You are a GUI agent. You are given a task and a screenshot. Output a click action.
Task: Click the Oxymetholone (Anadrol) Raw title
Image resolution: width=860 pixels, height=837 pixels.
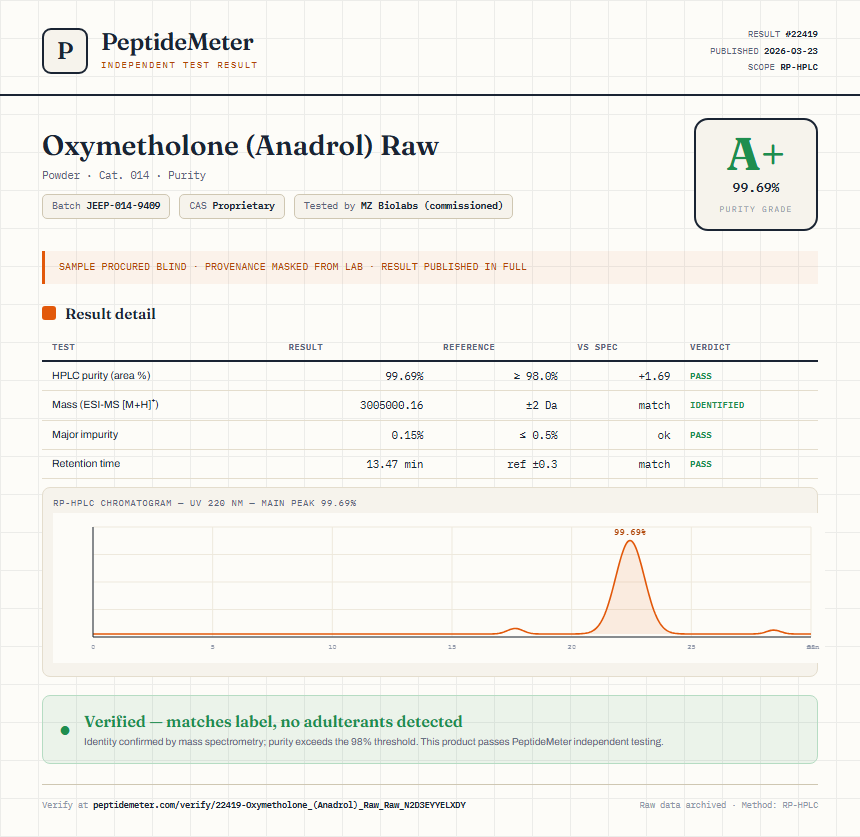(240, 146)
